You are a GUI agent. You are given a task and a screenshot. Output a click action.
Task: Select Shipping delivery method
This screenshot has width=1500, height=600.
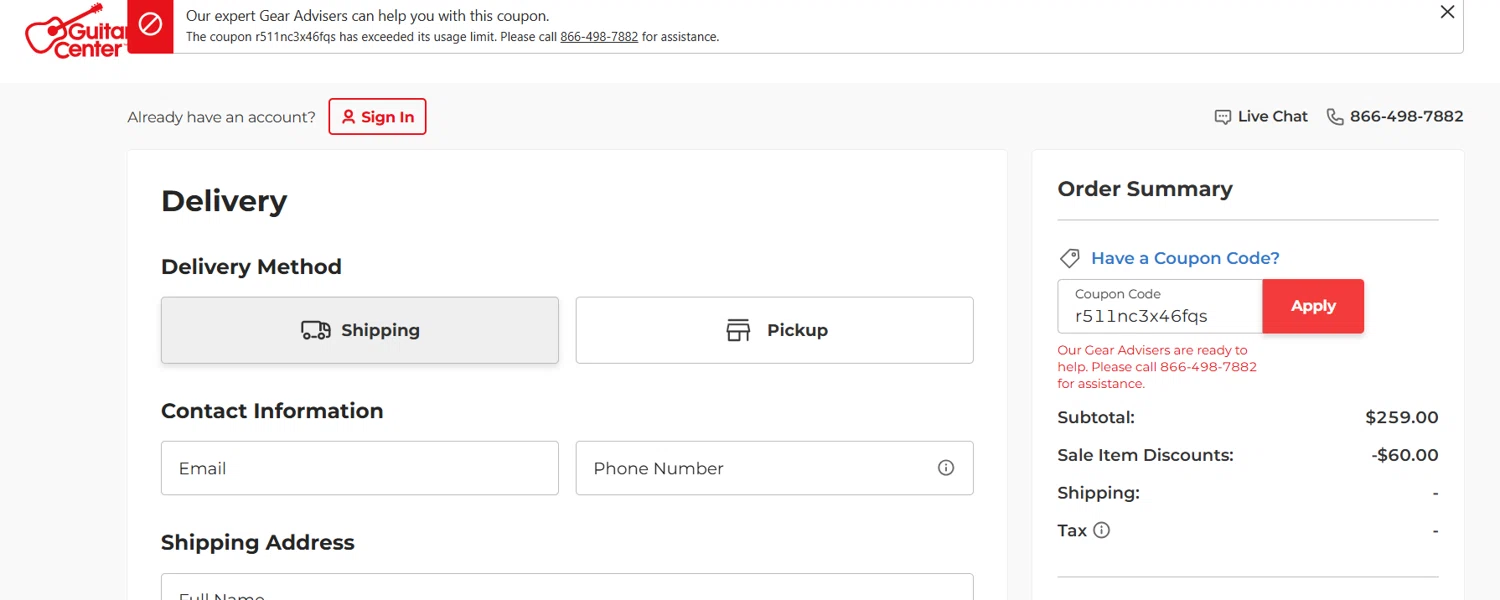tap(360, 330)
